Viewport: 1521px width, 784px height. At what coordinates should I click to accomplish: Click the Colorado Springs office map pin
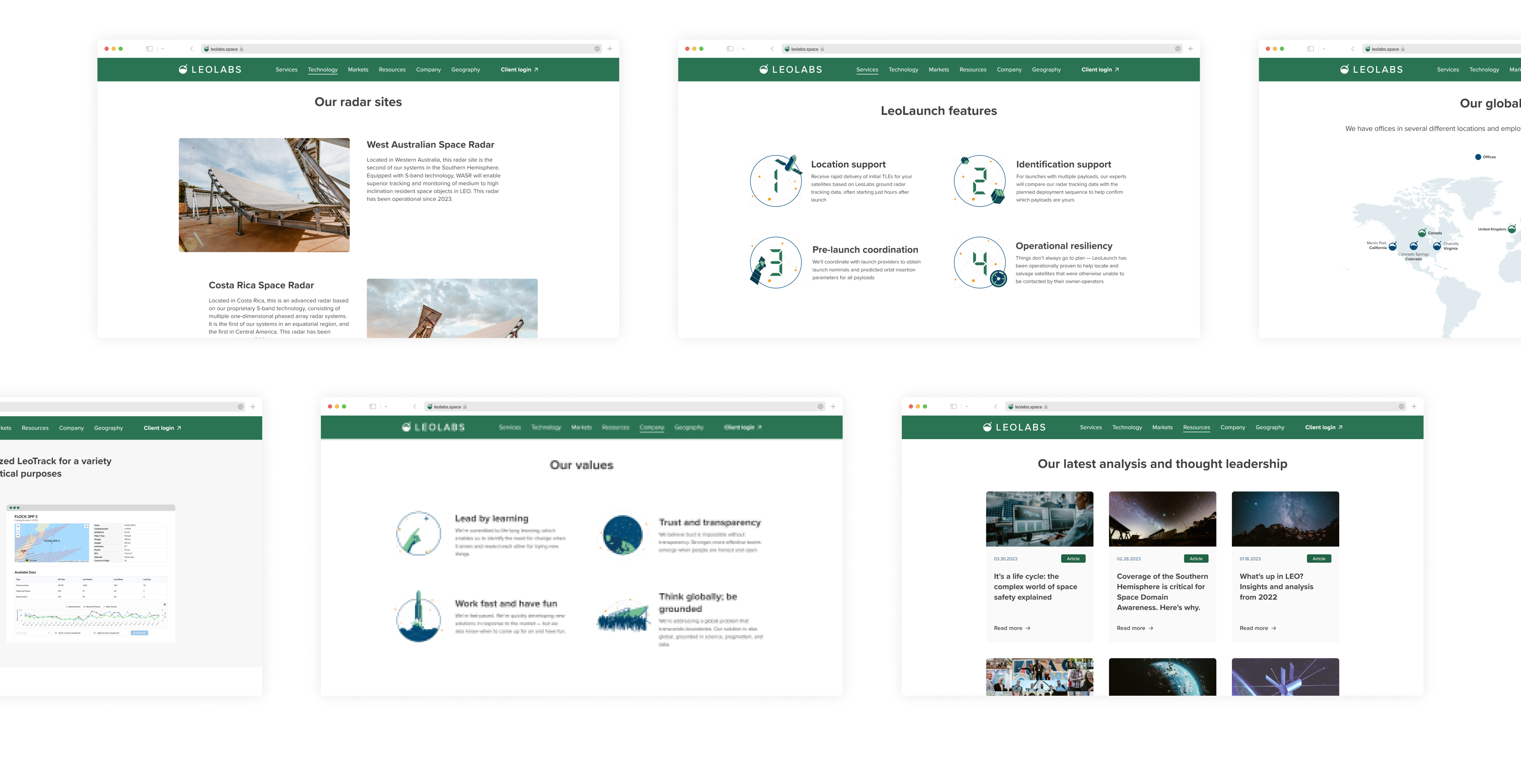tap(1413, 246)
